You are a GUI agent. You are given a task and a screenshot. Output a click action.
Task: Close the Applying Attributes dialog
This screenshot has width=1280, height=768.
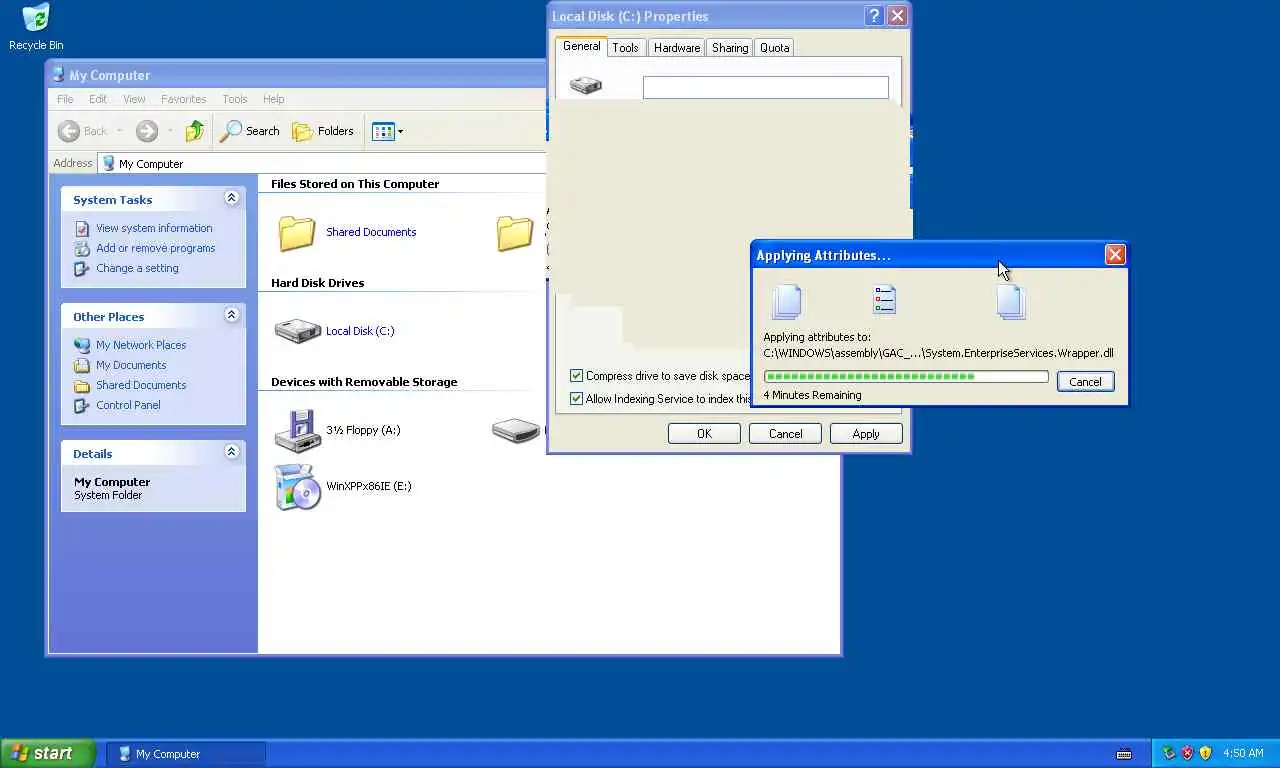1115,255
